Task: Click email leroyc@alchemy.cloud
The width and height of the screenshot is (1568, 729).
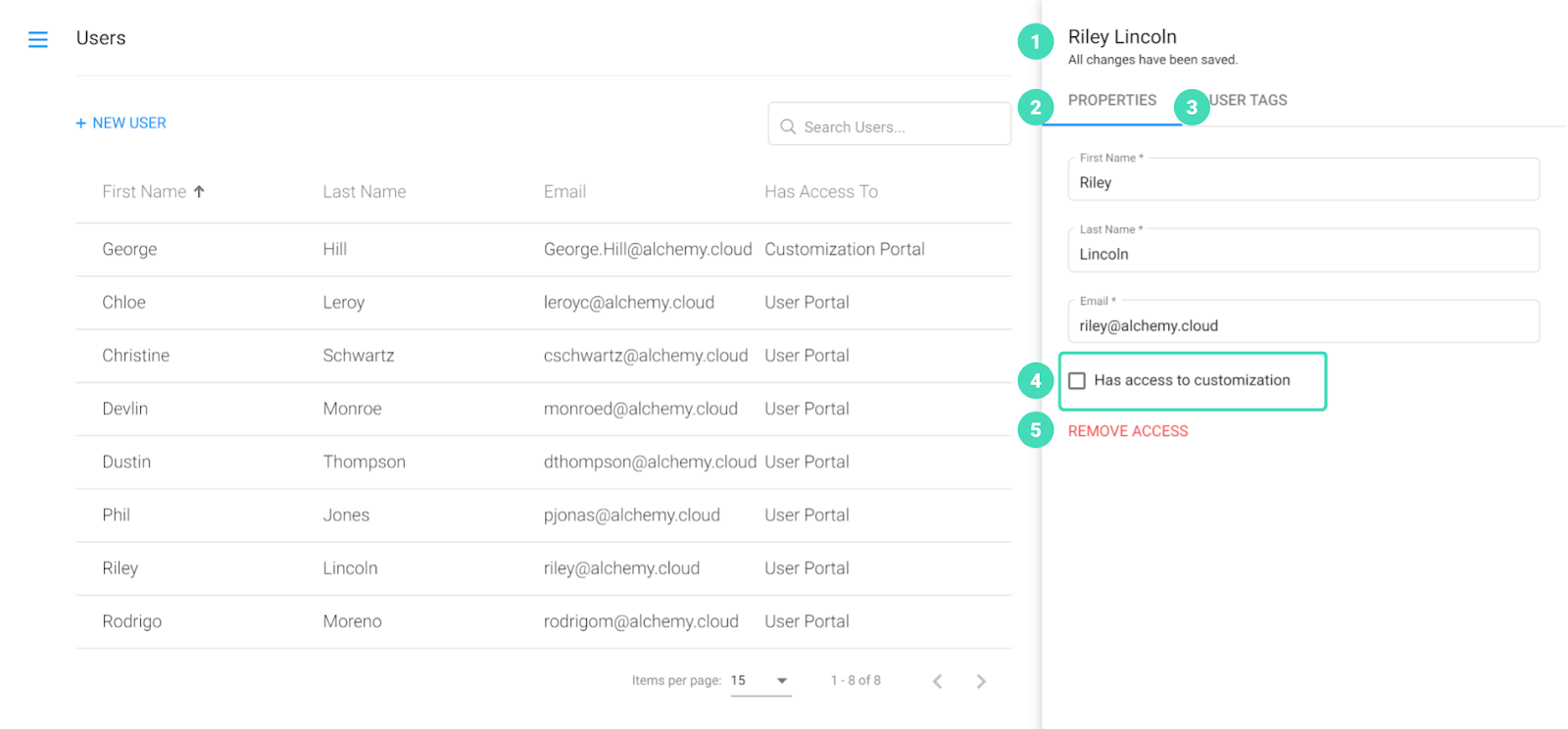Action: (629, 303)
